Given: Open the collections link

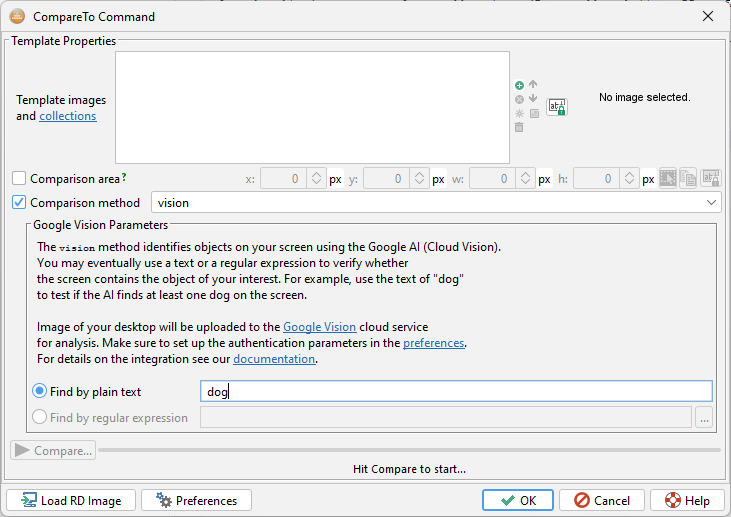Looking at the screenshot, I should [68, 116].
